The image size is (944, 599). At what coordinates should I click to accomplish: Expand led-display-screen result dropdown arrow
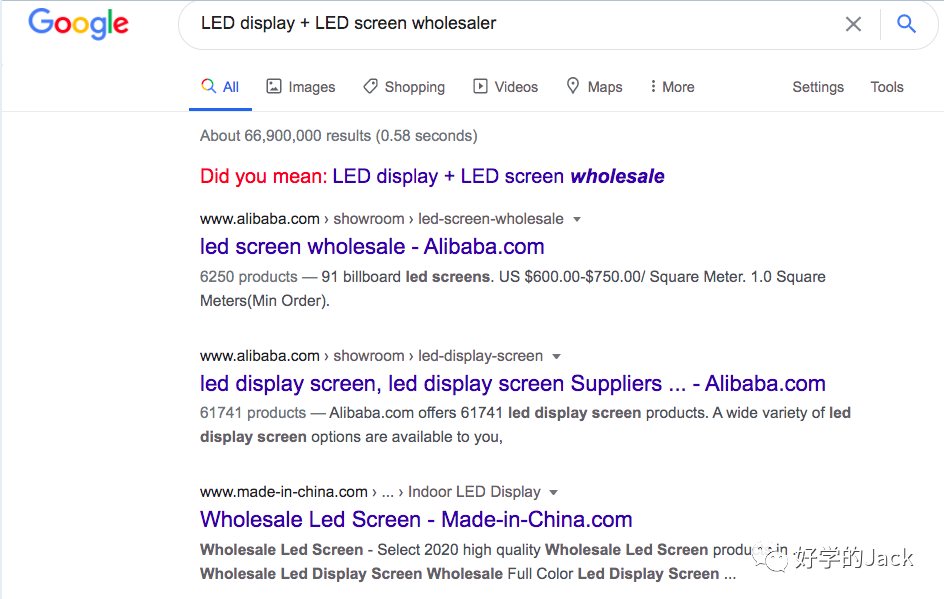557,356
